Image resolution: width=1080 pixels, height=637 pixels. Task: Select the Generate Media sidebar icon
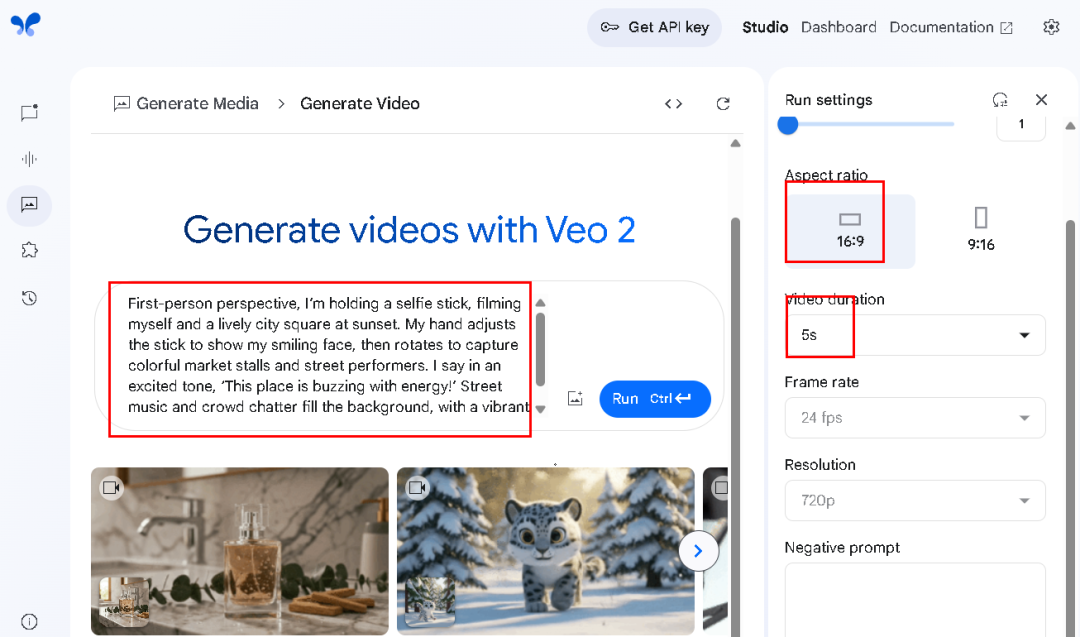tap(29, 205)
